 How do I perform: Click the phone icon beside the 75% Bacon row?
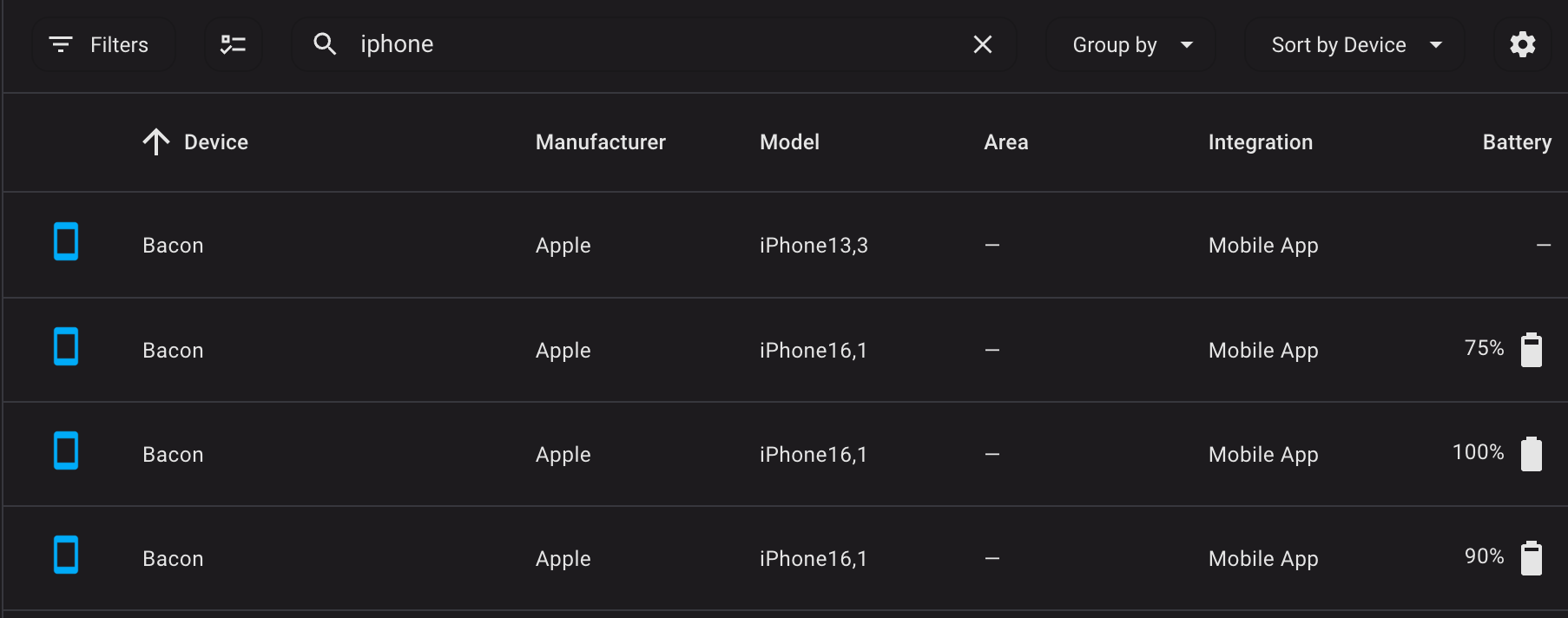pyautogui.click(x=66, y=347)
